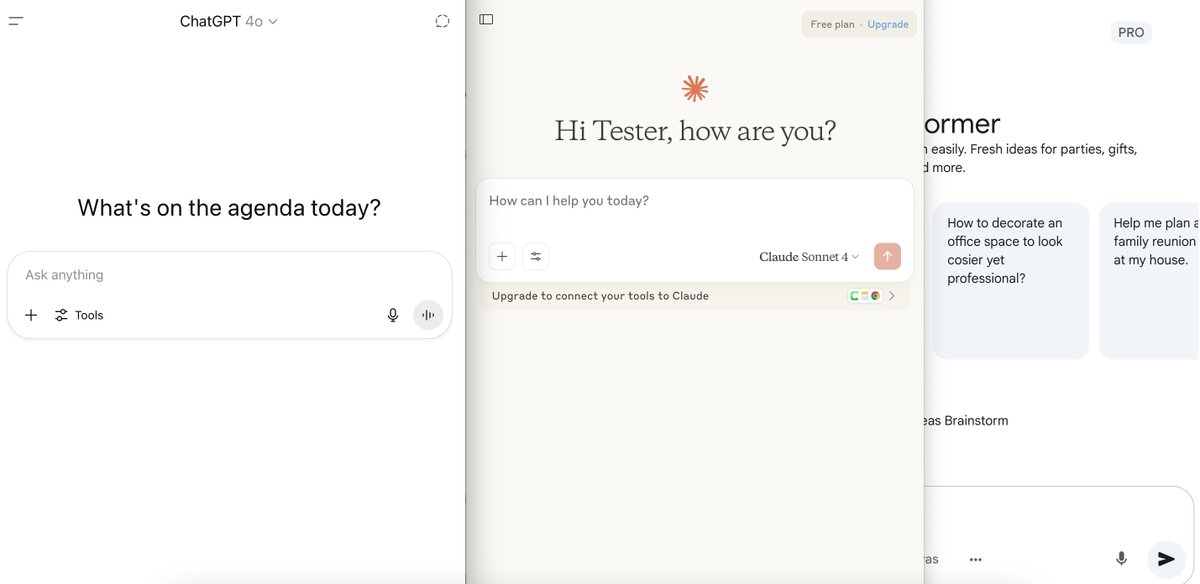
Task: Open the Claude Sonnet 4 model selector
Action: point(809,257)
